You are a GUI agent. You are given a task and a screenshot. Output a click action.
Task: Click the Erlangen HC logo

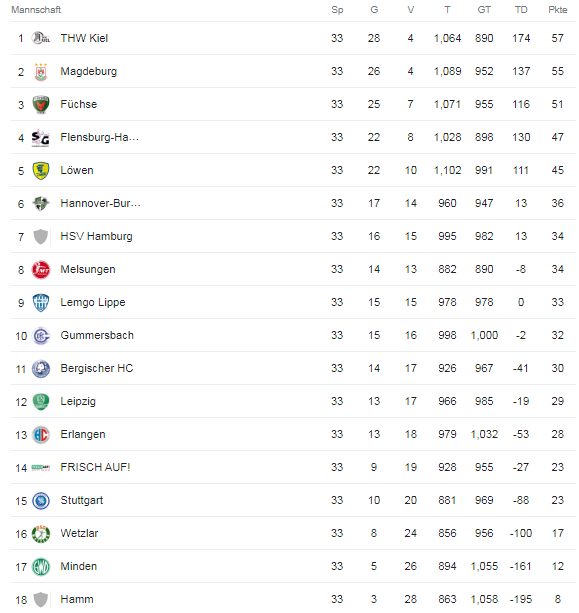click(x=41, y=434)
